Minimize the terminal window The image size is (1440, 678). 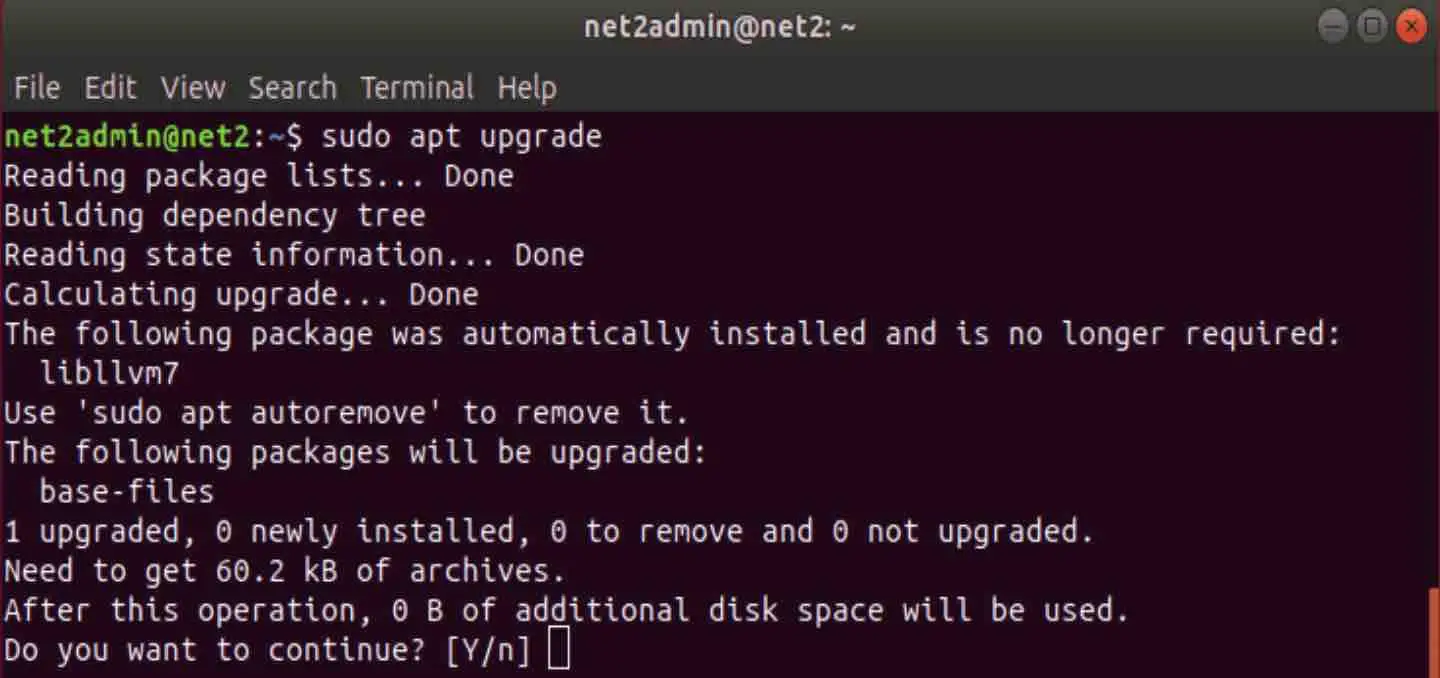click(x=1334, y=27)
